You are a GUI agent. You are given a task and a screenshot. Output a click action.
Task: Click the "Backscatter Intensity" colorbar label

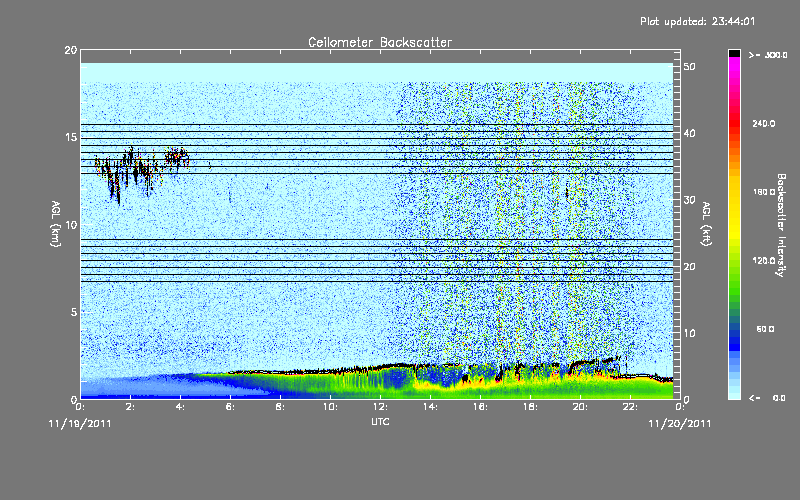(781, 225)
